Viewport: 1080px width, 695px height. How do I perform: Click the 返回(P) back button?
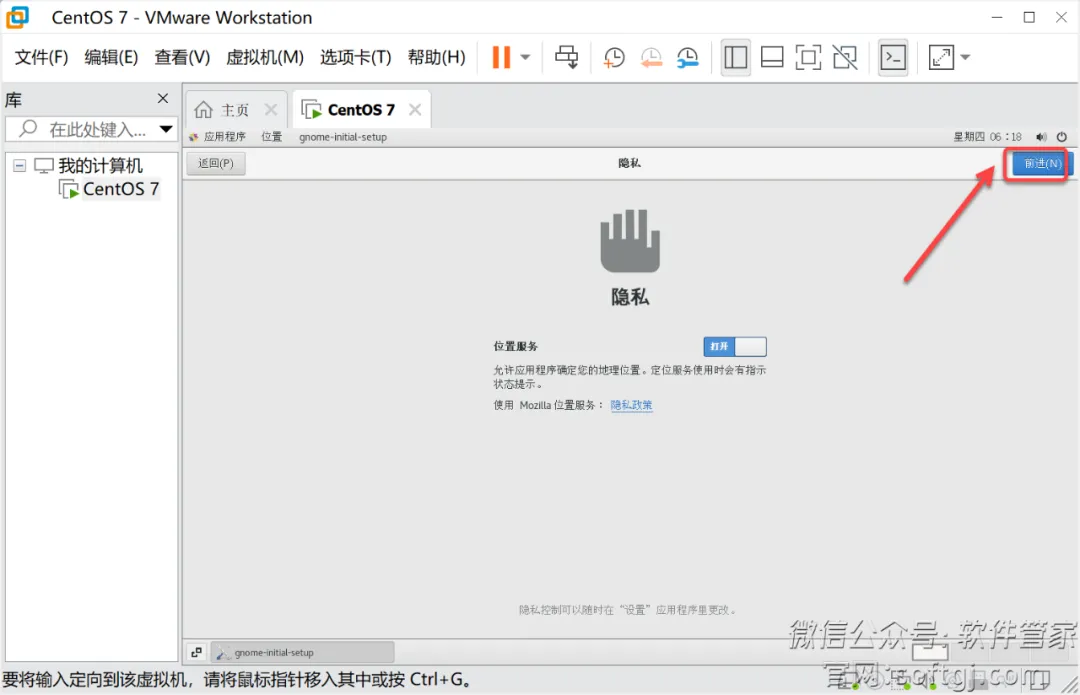click(x=216, y=163)
